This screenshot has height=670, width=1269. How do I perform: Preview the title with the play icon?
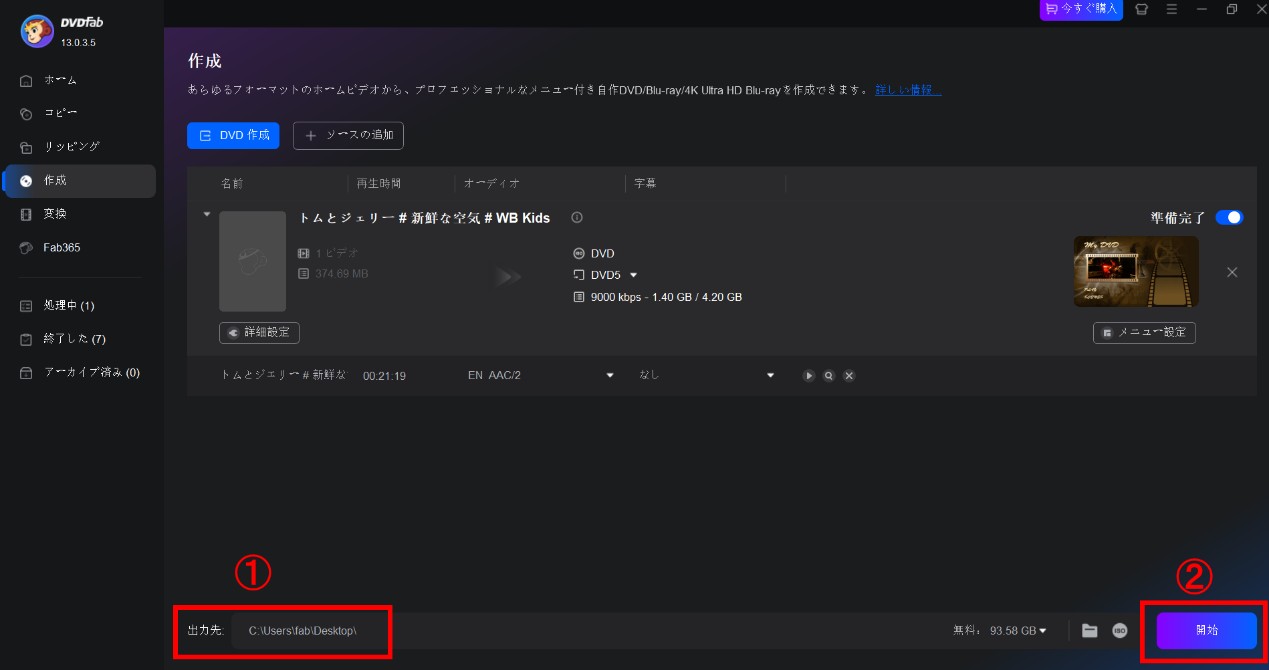pos(809,375)
